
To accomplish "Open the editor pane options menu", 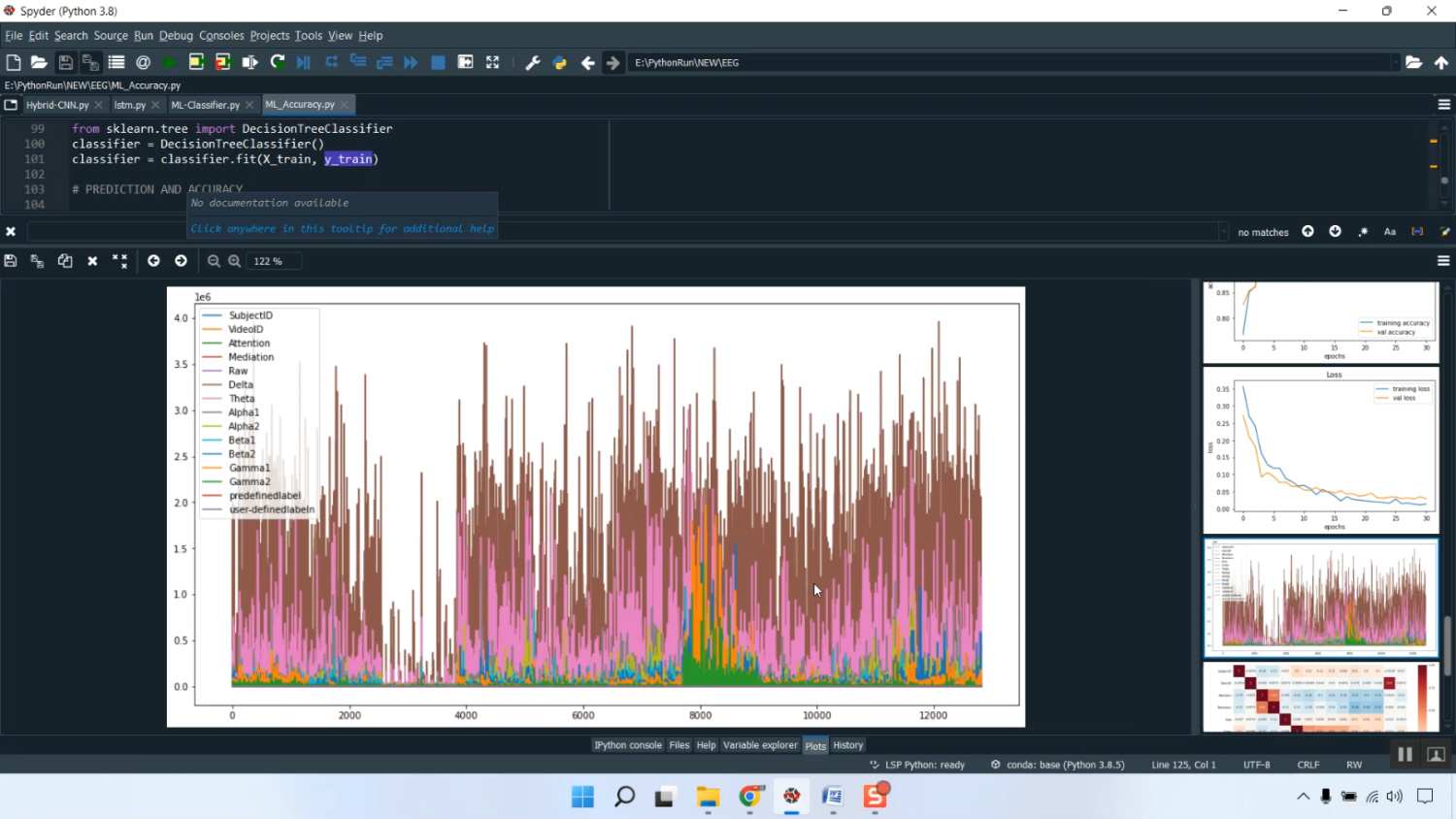I will pyautogui.click(x=1443, y=105).
